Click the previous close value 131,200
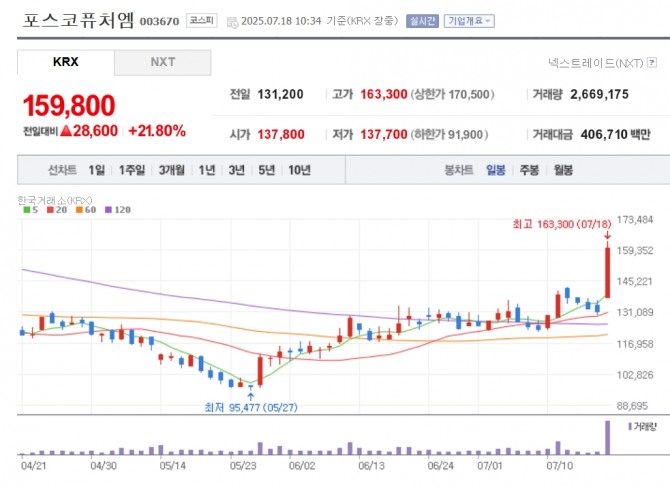The width and height of the screenshot is (670, 487). (x=280, y=94)
